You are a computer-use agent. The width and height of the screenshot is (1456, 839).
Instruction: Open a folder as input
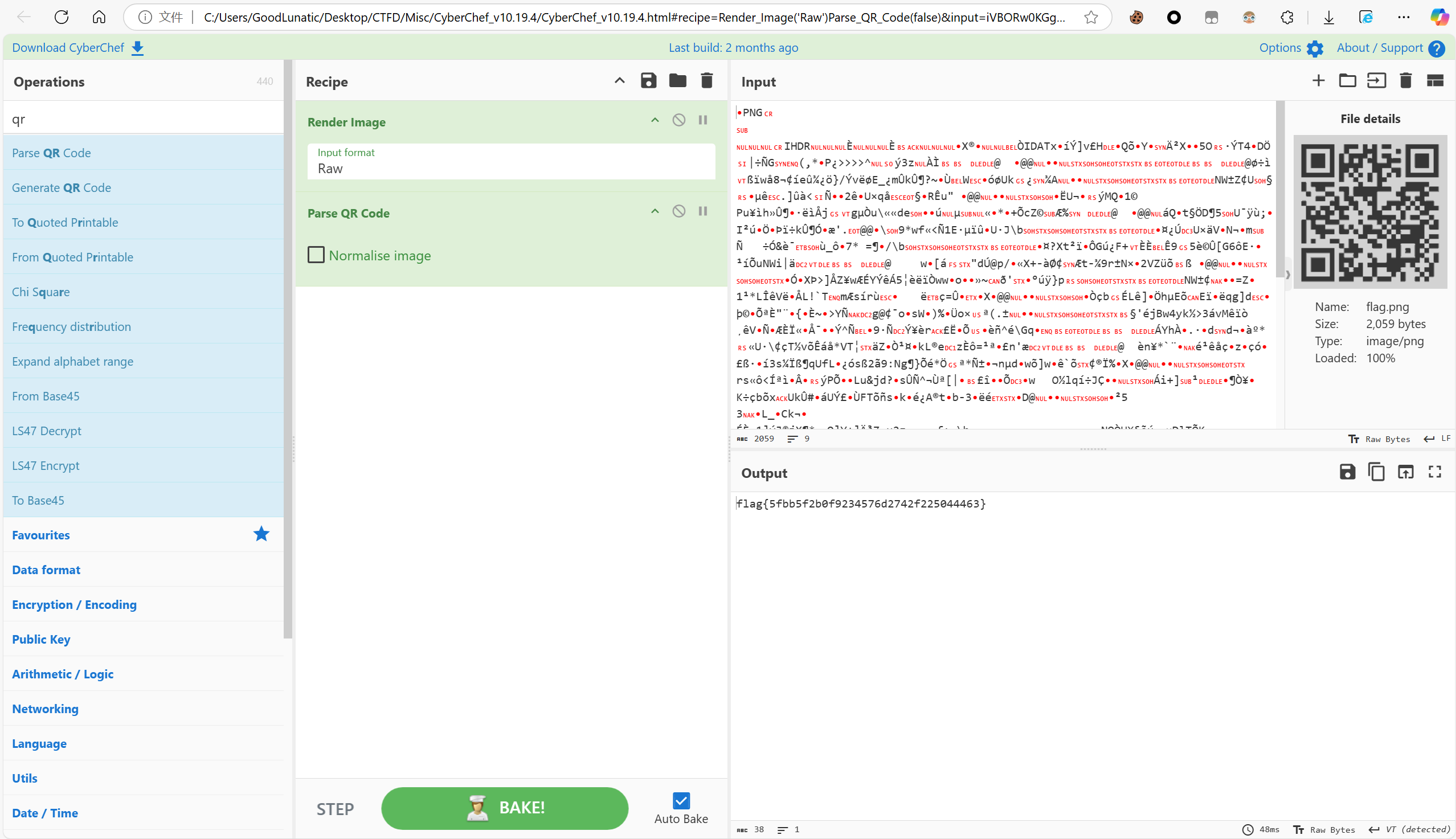1347,81
